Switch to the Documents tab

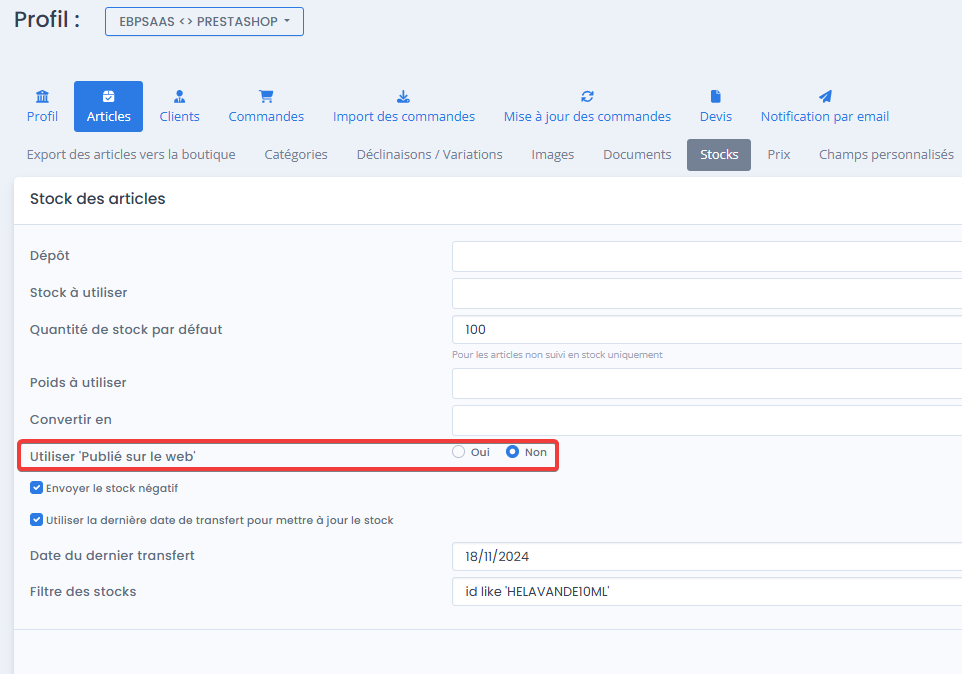tap(637, 155)
